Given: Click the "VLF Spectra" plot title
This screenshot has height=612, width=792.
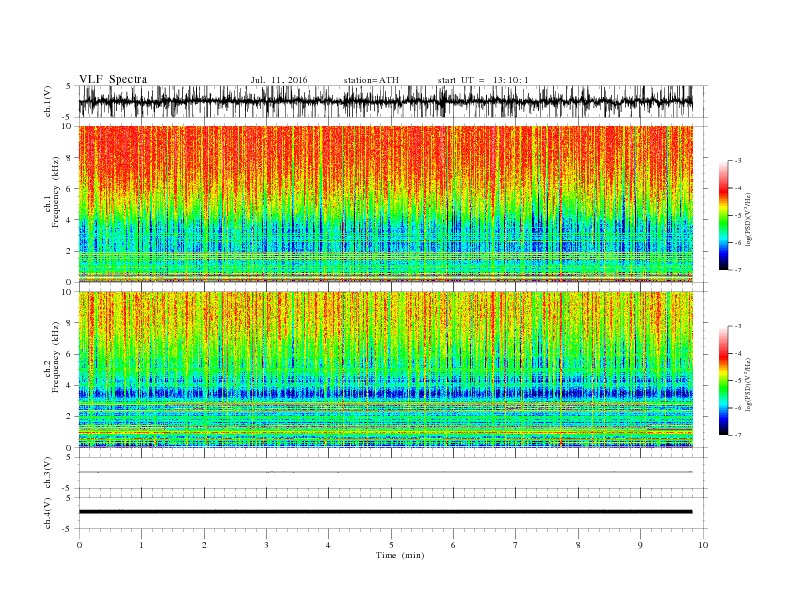Looking at the screenshot, I should (113, 79).
